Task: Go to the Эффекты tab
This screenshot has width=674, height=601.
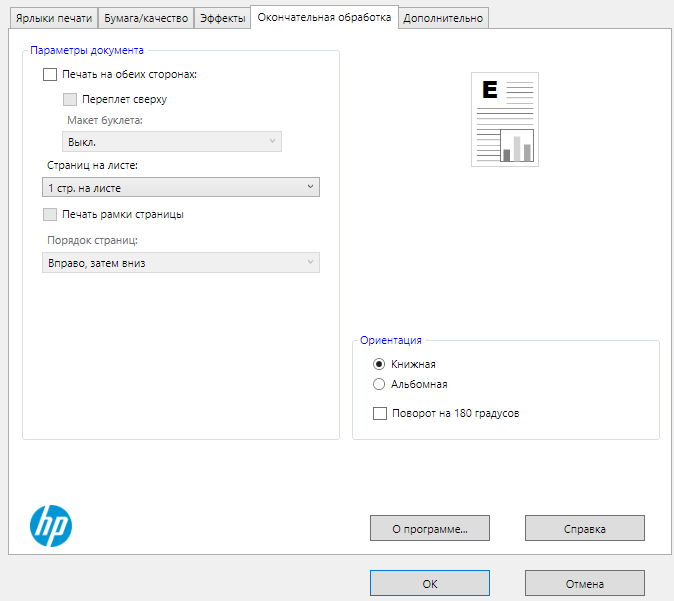Action: tap(222, 18)
